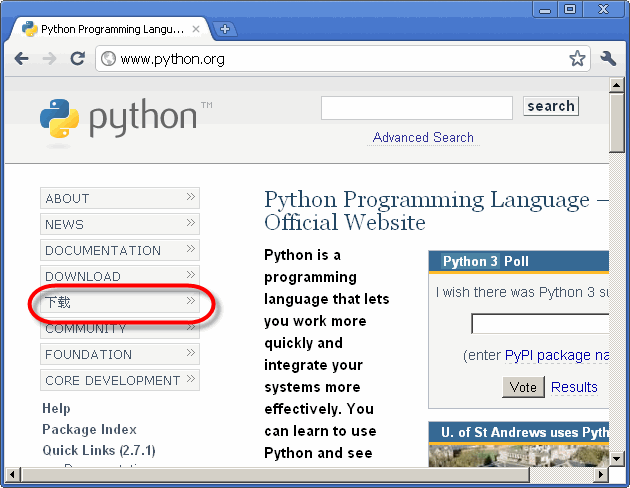This screenshot has width=630, height=488.
Task: Expand the circled 下載 menu entry
Action: pos(190,301)
